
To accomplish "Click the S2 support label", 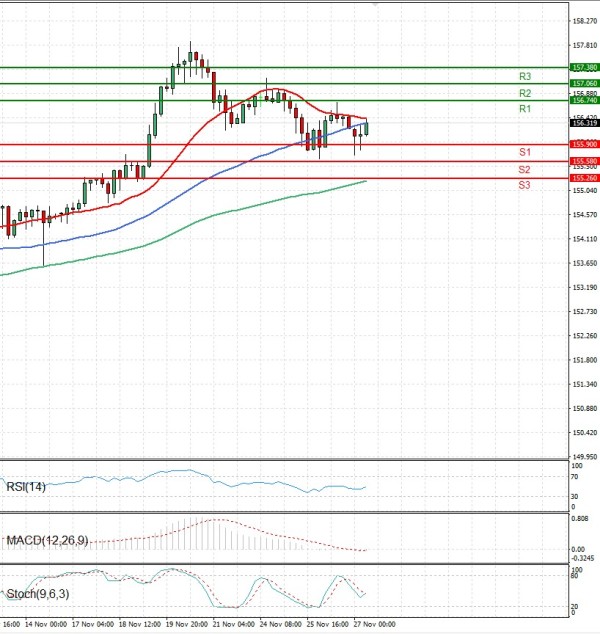I will [524, 169].
